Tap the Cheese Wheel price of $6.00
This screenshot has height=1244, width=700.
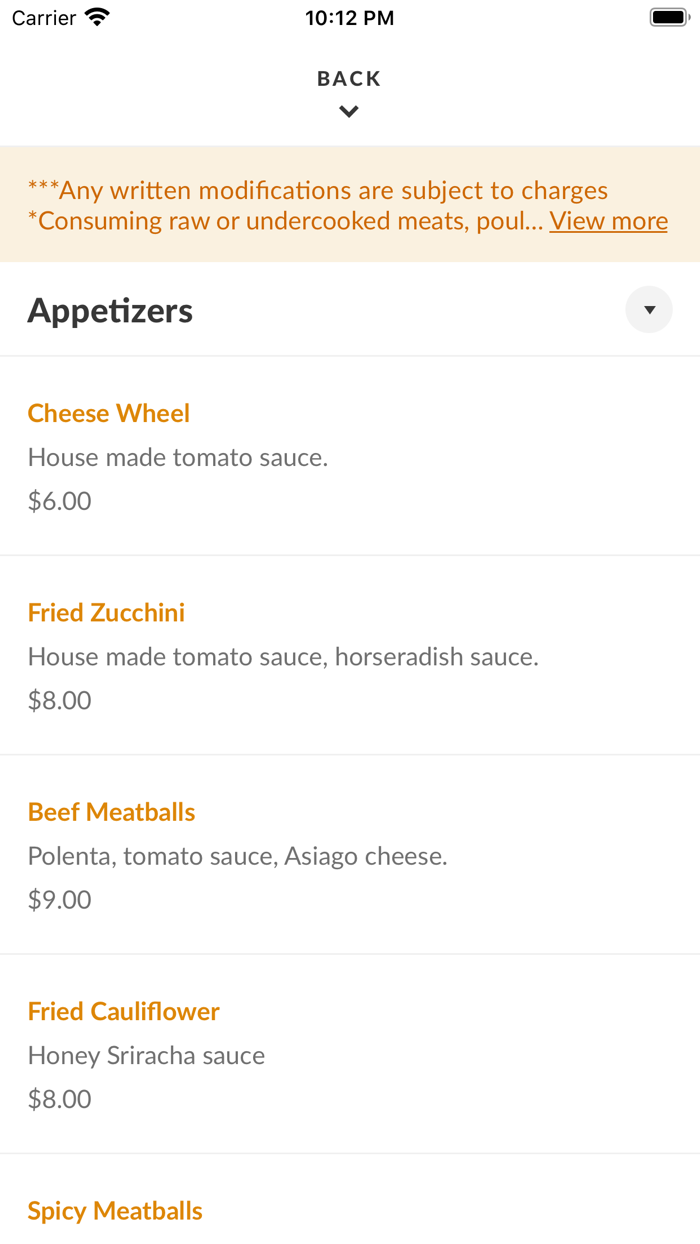click(59, 500)
